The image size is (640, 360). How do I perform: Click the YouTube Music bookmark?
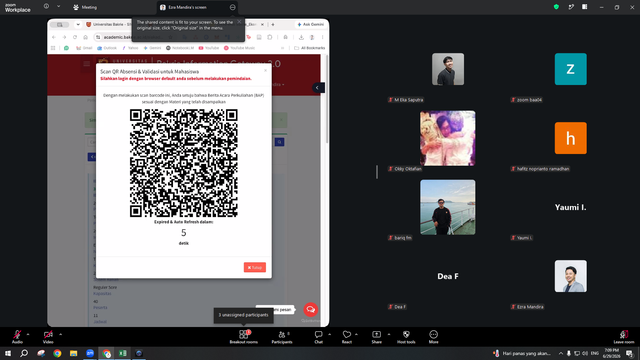click(x=239, y=48)
